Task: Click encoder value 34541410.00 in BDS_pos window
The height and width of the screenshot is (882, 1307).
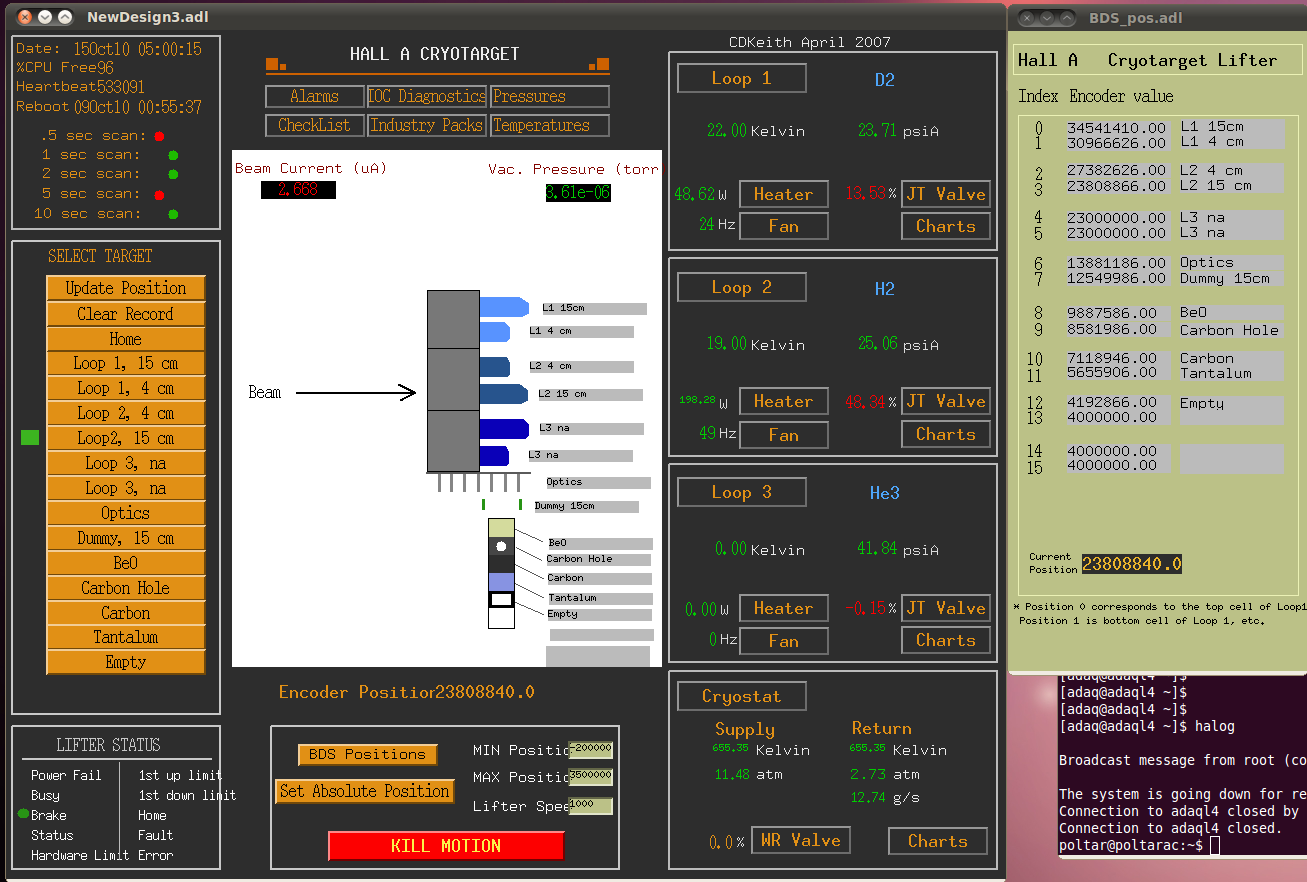Action: coord(1117,128)
